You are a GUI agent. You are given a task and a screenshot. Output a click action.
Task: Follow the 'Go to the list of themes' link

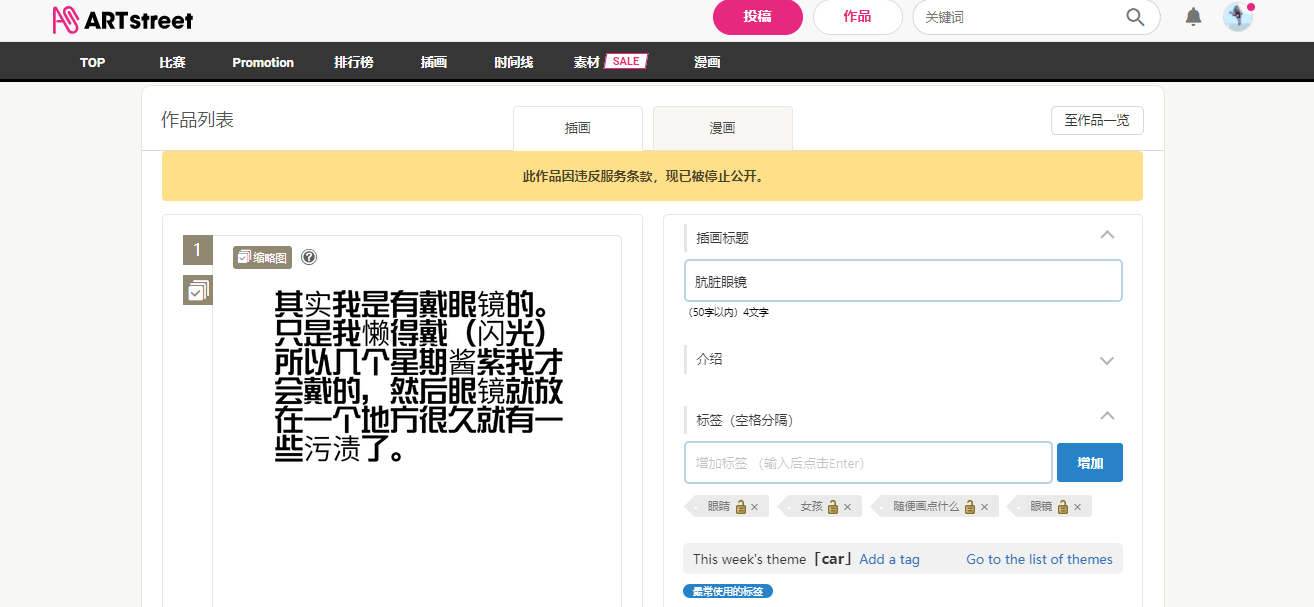tap(1039, 559)
